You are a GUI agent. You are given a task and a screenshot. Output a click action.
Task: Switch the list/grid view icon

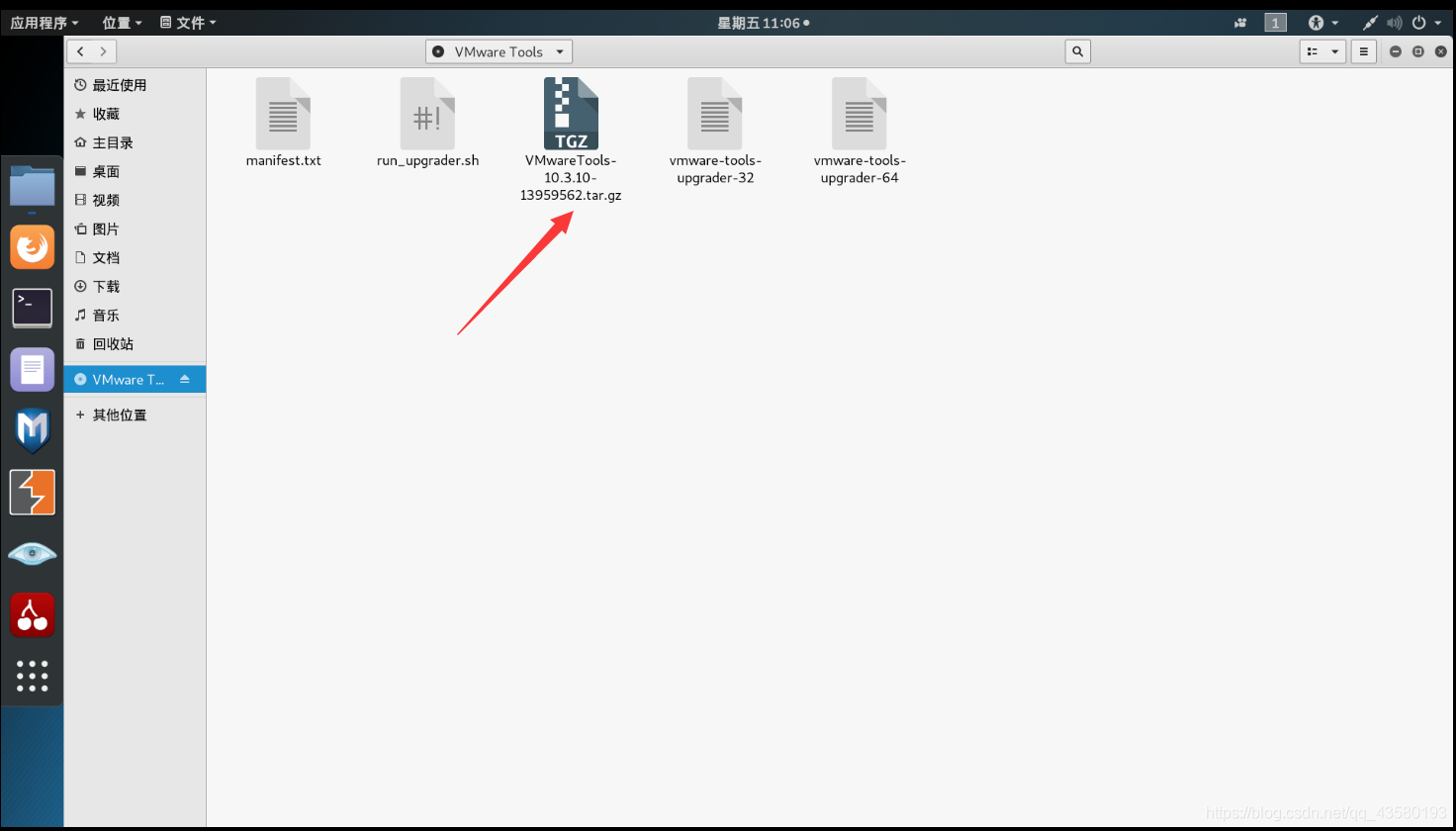click(1313, 51)
